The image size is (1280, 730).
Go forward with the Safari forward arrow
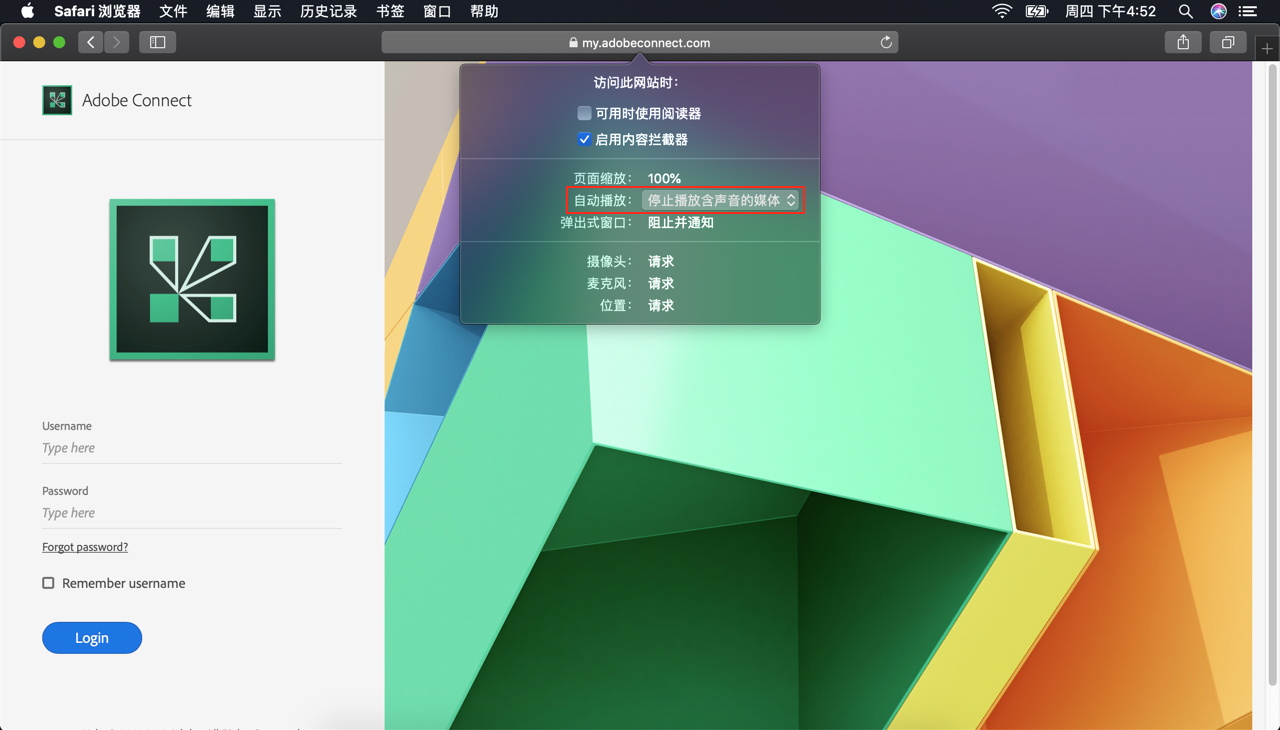tap(117, 42)
